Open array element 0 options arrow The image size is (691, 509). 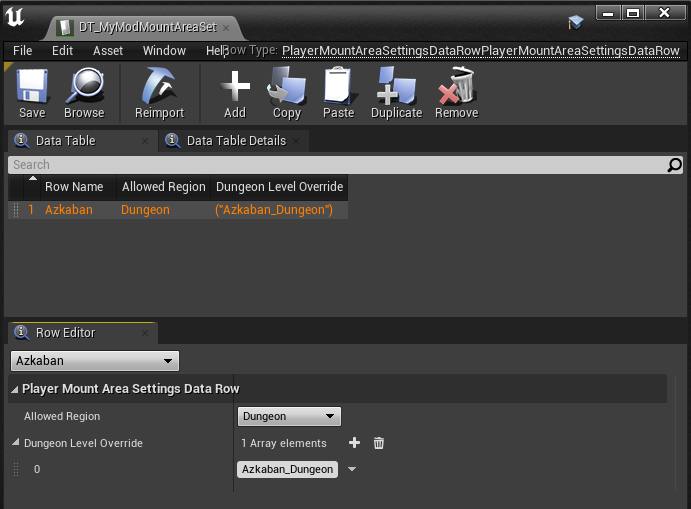click(x=352, y=469)
